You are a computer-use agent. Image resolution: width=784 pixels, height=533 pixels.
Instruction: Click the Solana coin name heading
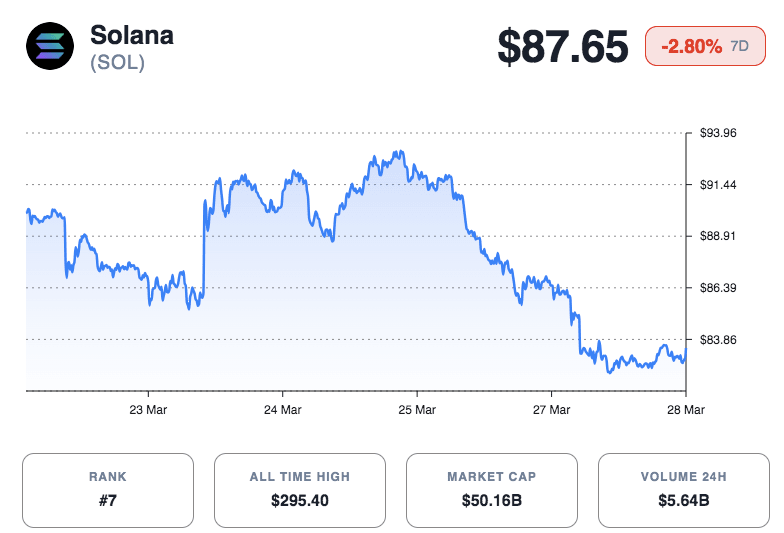(x=131, y=35)
